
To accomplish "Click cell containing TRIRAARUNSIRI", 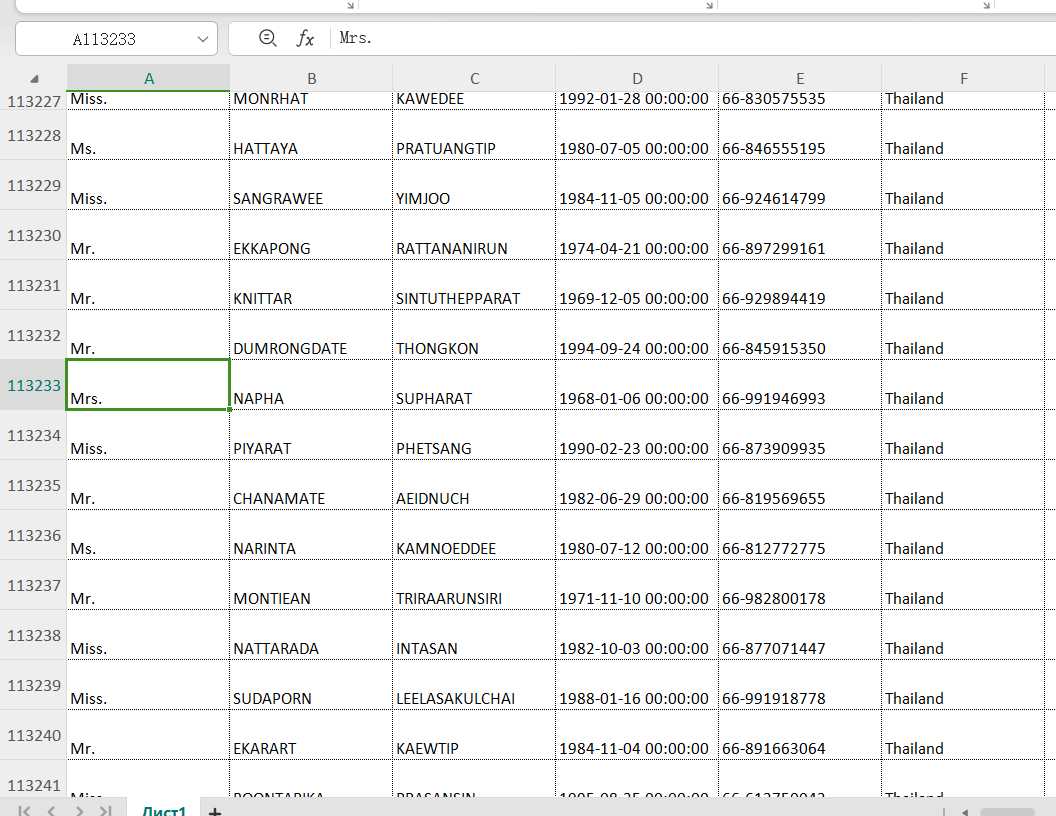I will coord(474,585).
